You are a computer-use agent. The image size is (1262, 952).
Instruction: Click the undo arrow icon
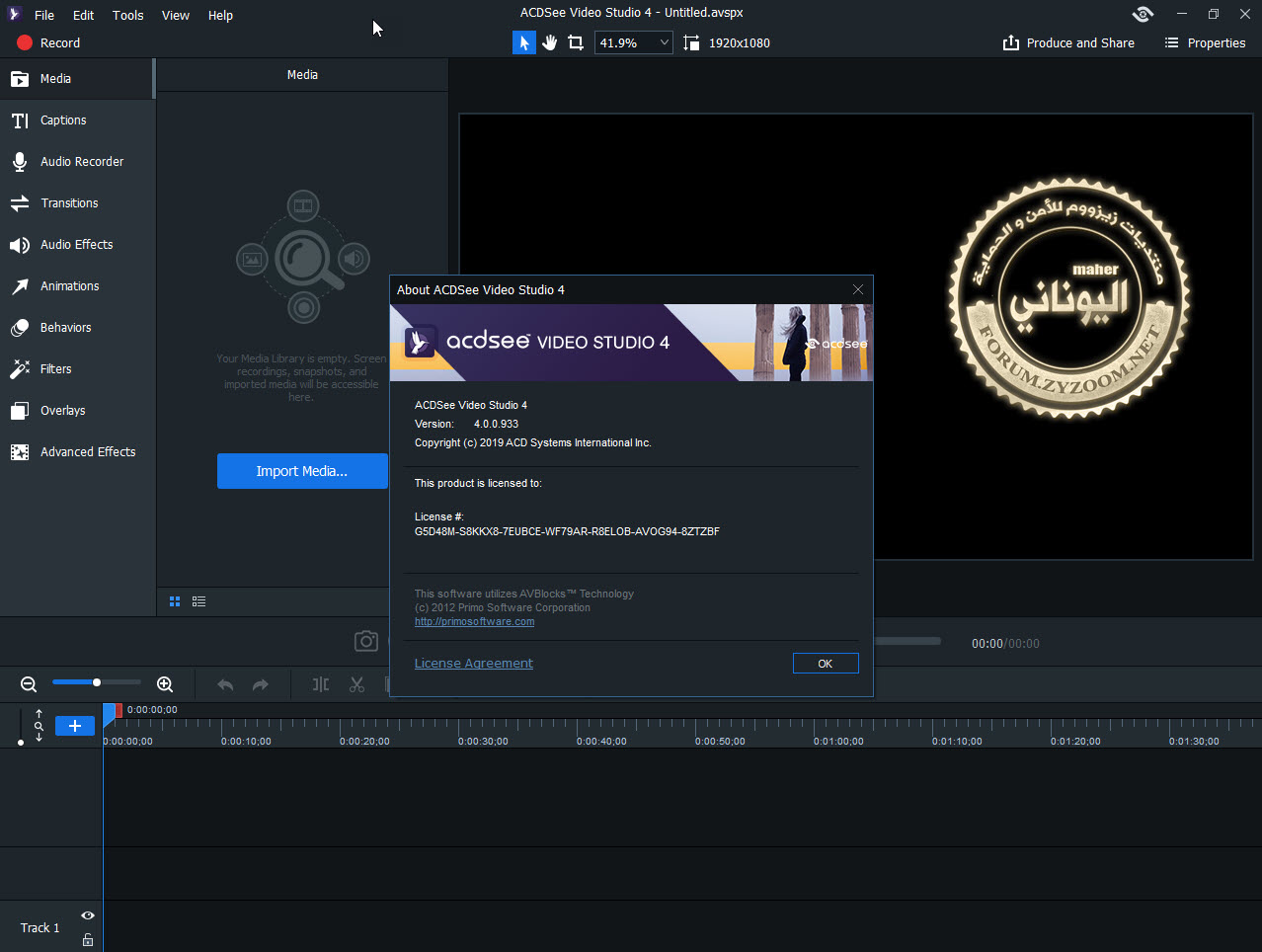click(225, 684)
